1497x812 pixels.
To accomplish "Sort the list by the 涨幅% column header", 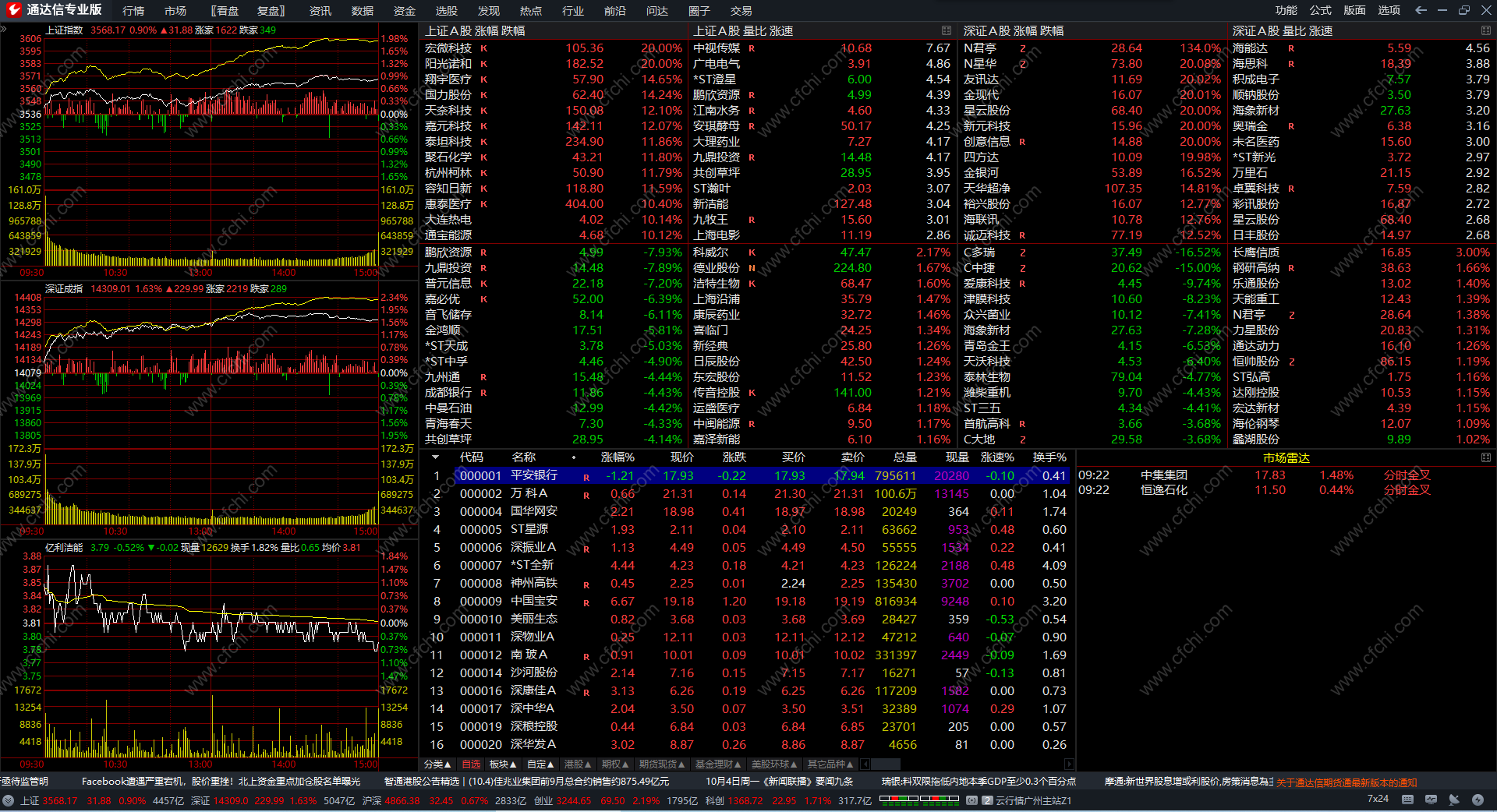I will tap(618, 457).
